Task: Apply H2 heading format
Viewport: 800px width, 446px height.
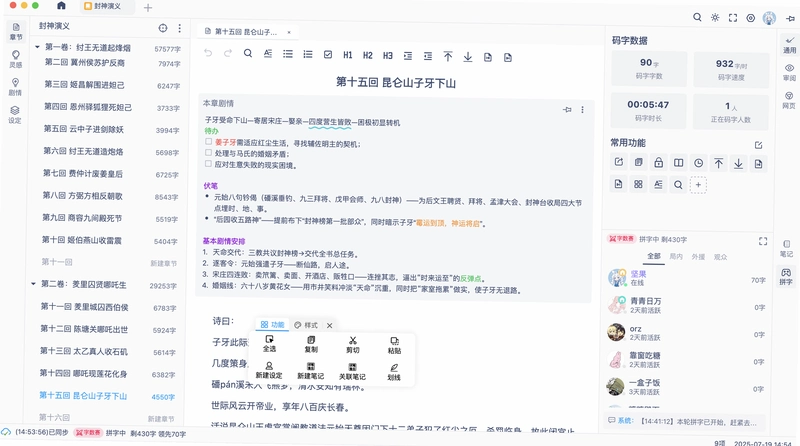Action: (x=368, y=56)
